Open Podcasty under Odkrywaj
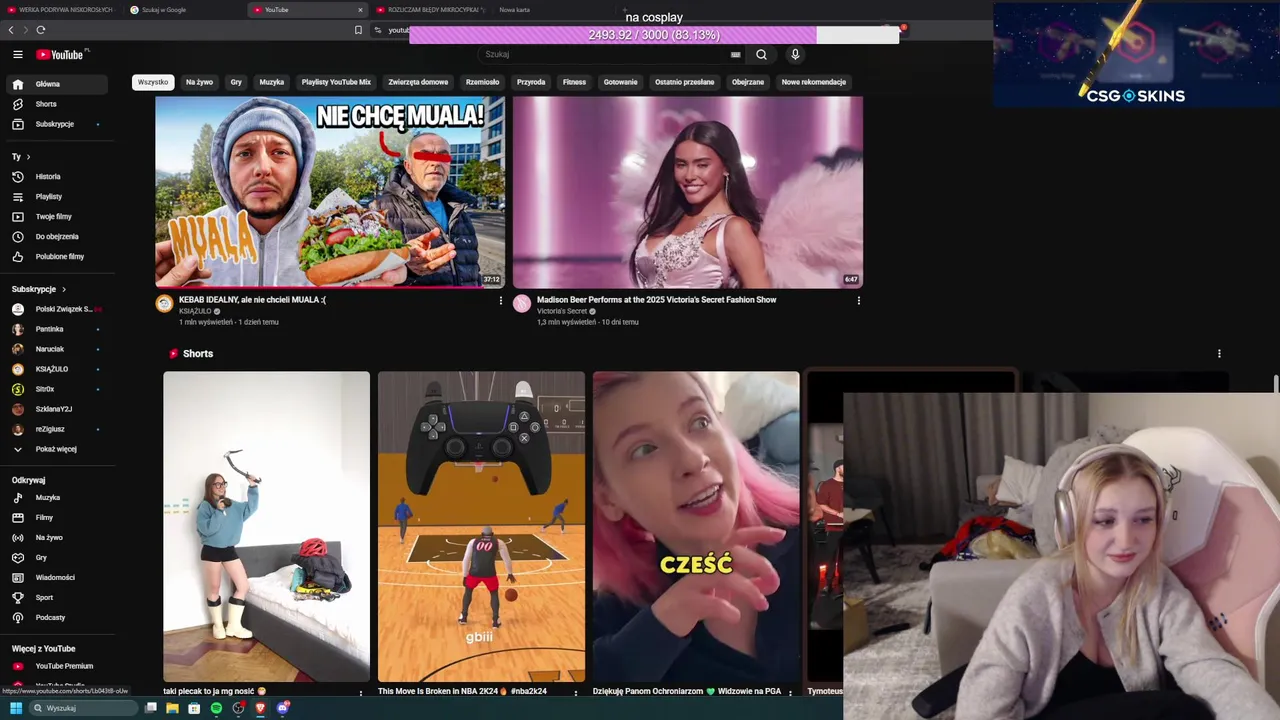The image size is (1280, 720). (56, 618)
